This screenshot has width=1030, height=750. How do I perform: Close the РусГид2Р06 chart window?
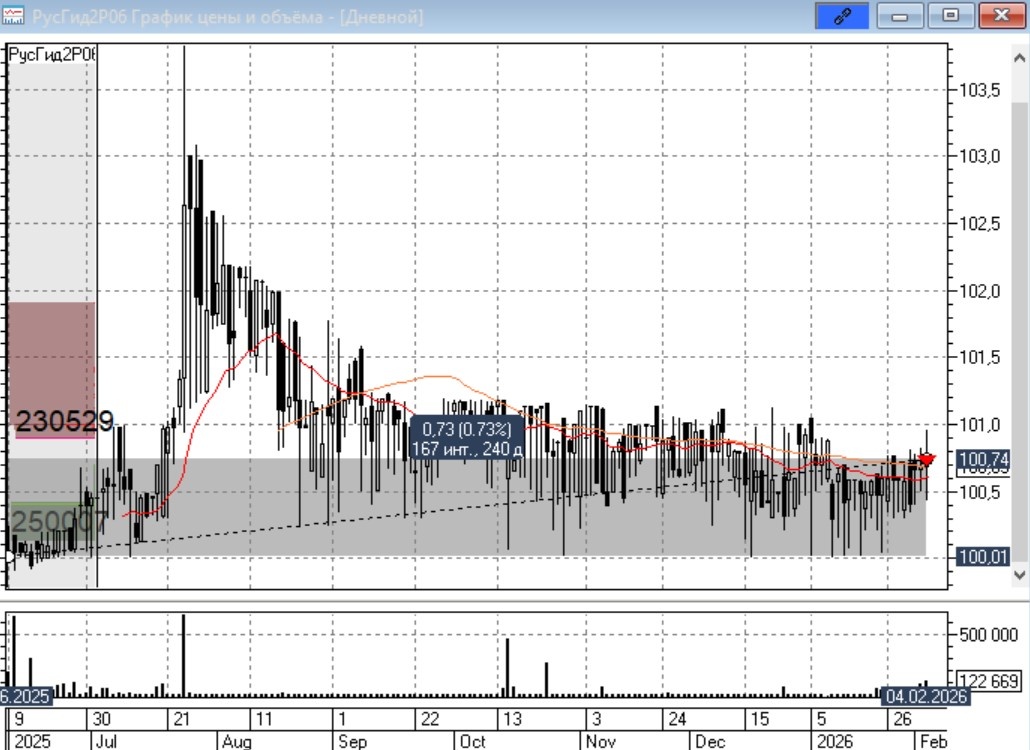pyautogui.click(x=1001, y=16)
